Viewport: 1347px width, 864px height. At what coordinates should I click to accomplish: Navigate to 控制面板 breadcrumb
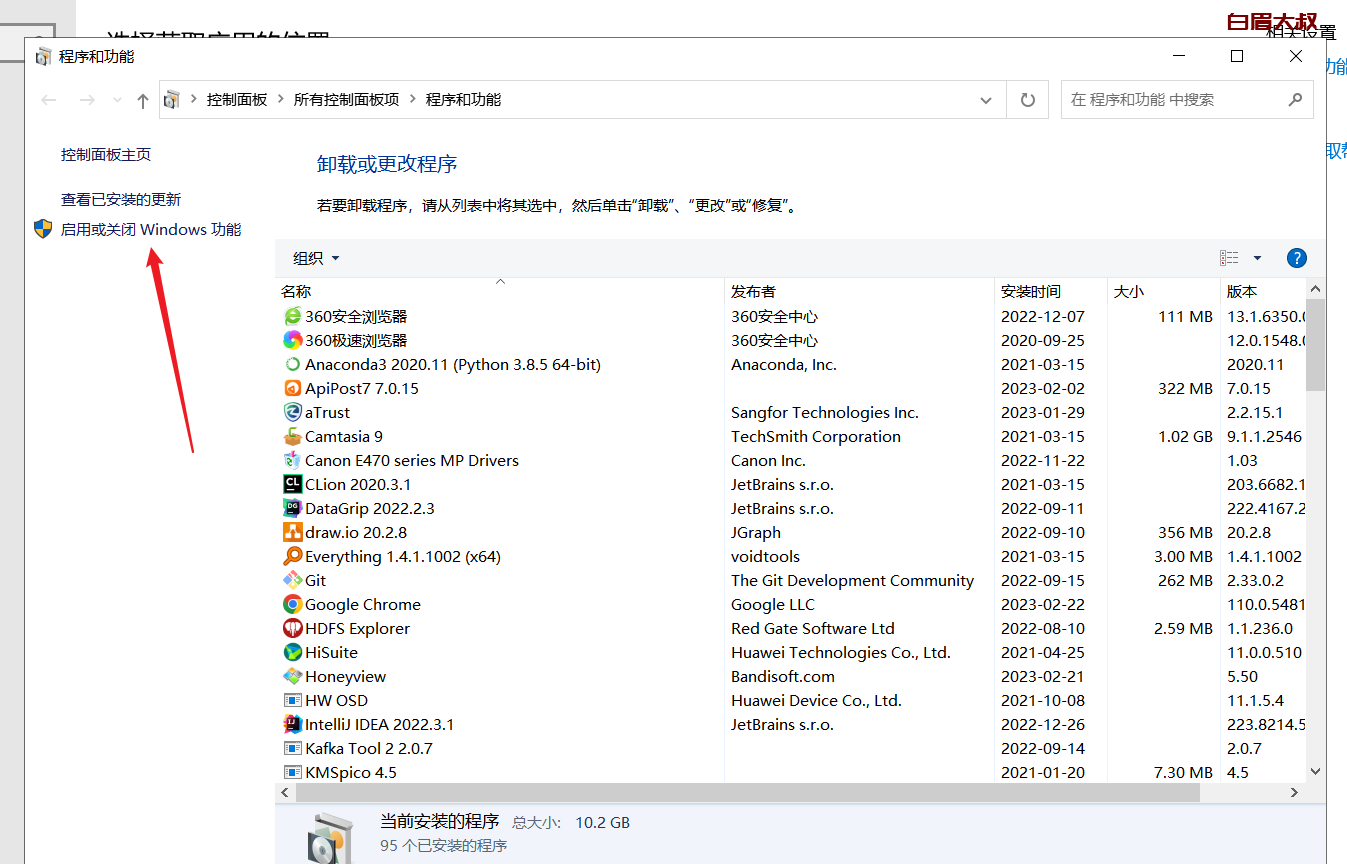point(237,100)
